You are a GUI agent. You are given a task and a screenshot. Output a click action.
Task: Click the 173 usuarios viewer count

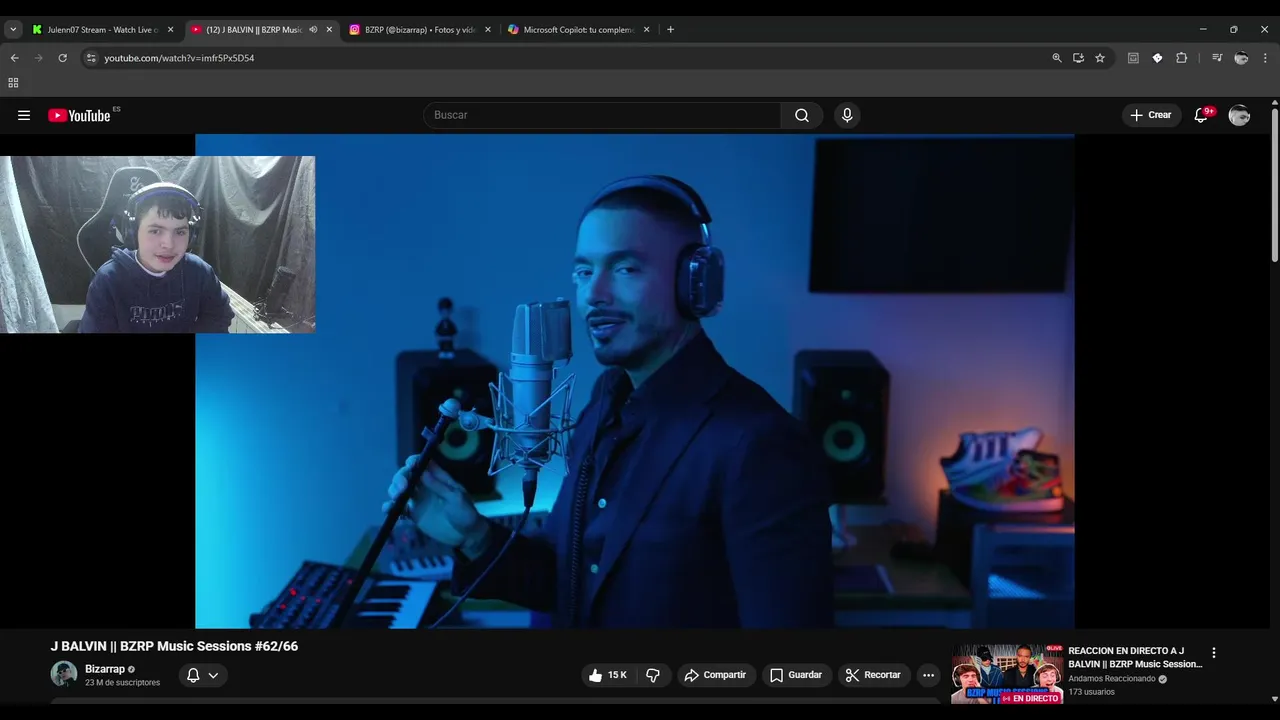click(x=1091, y=692)
